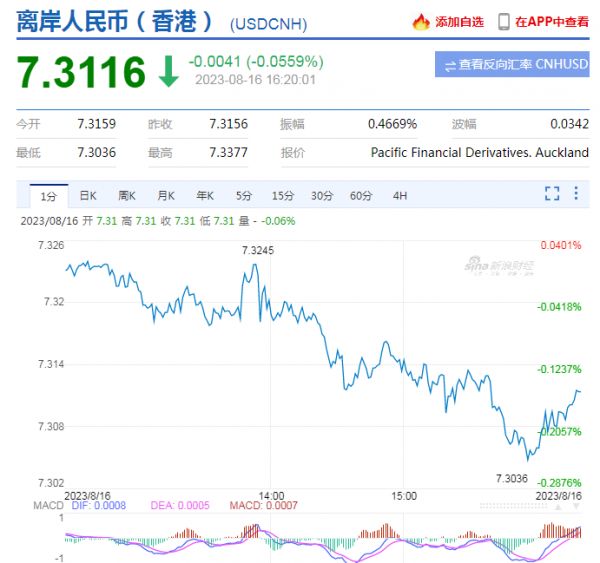This screenshot has width=600, height=563.
Task: Select the 周K chart tab
Action: pyautogui.click(x=126, y=196)
